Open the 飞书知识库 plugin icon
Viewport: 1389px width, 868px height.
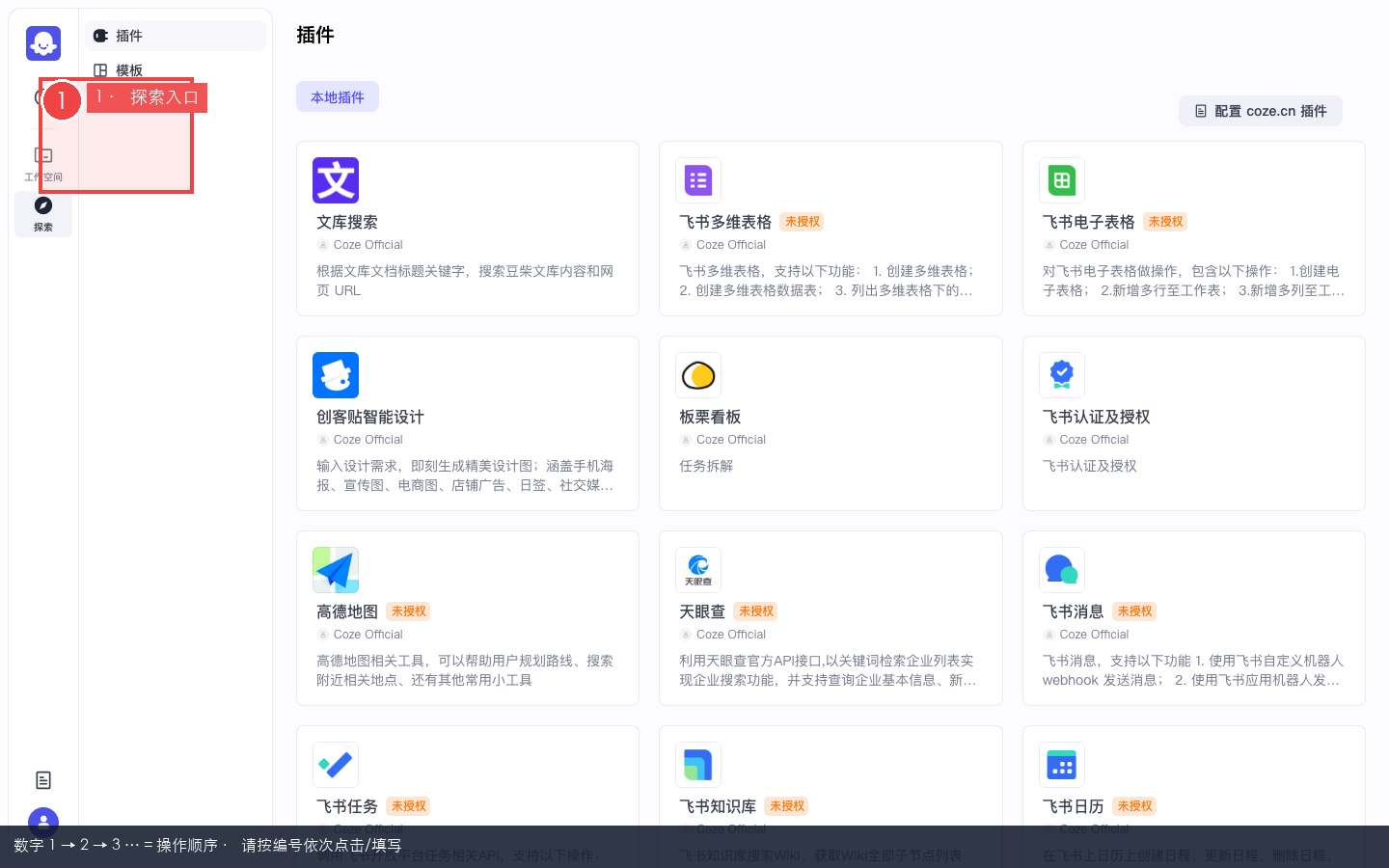tap(698, 765)
